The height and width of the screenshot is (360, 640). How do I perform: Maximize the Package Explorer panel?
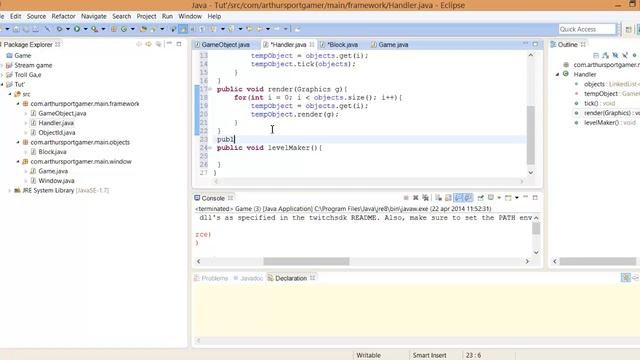click(x=179, y=44)
